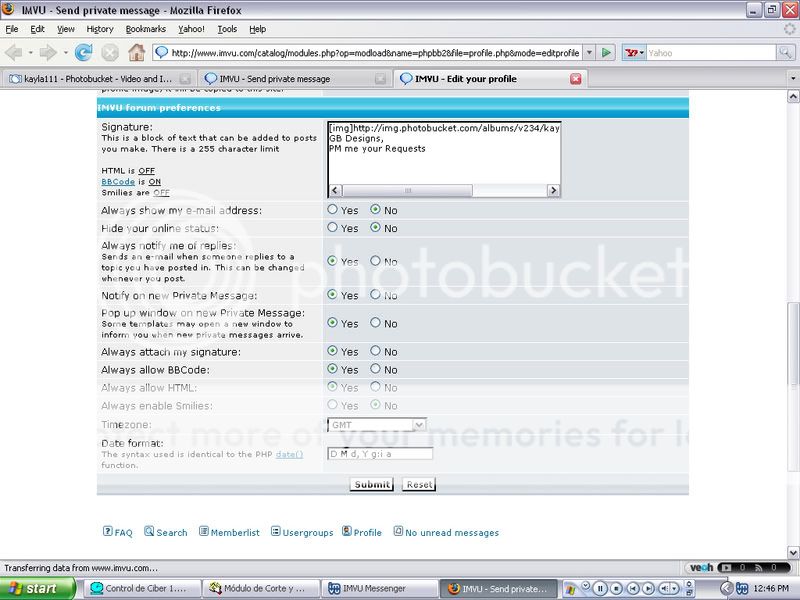The width and height of the screenshot is (800, 600).
Task: Switch to kayla111 Photobucket tab
Action: tap(99, 79)
